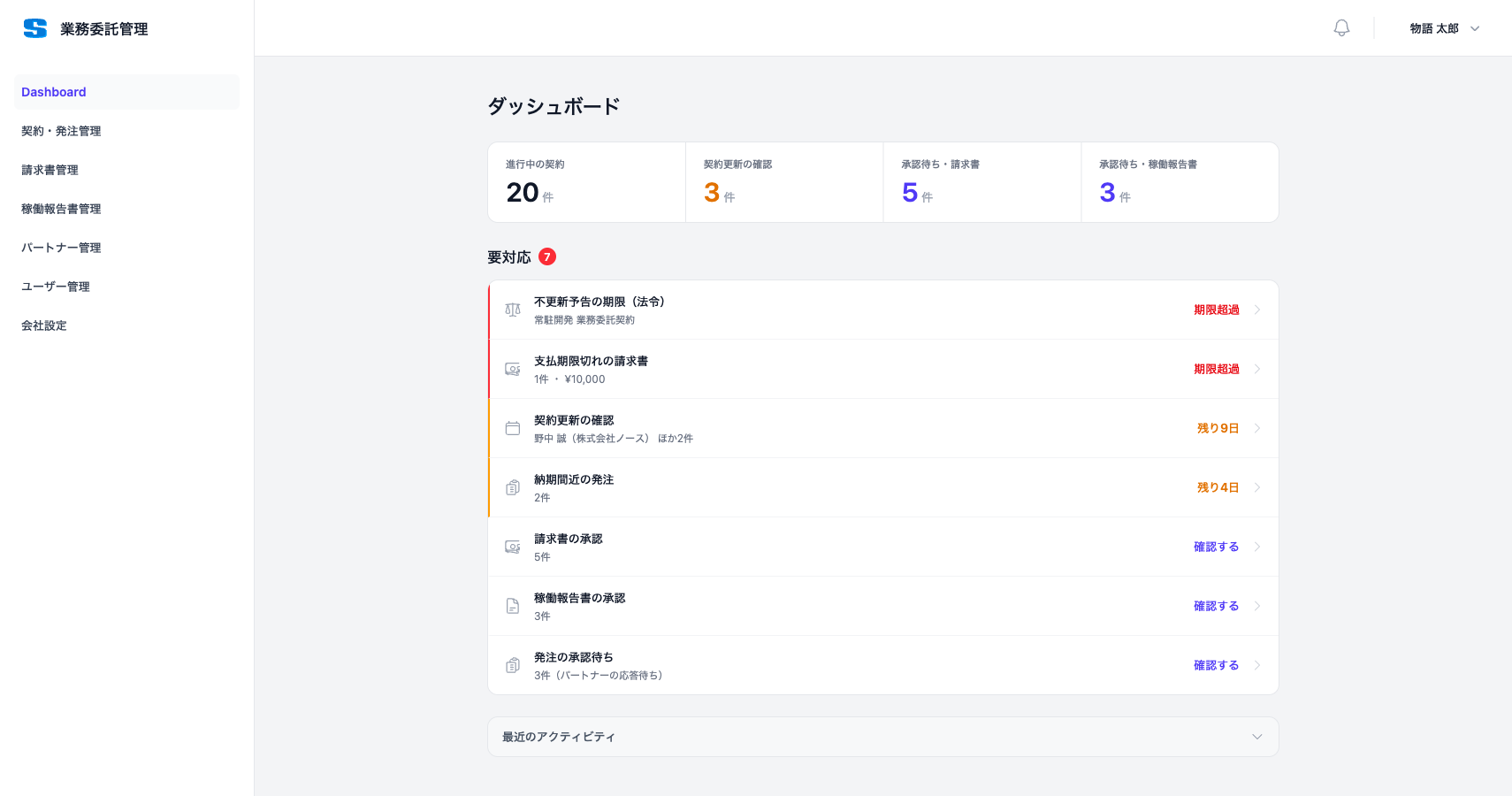Image resolution: width=1512 pixels, height=796 pixels.
Task: Open 会社設定 in the sidebar
Action: [126, 325]
